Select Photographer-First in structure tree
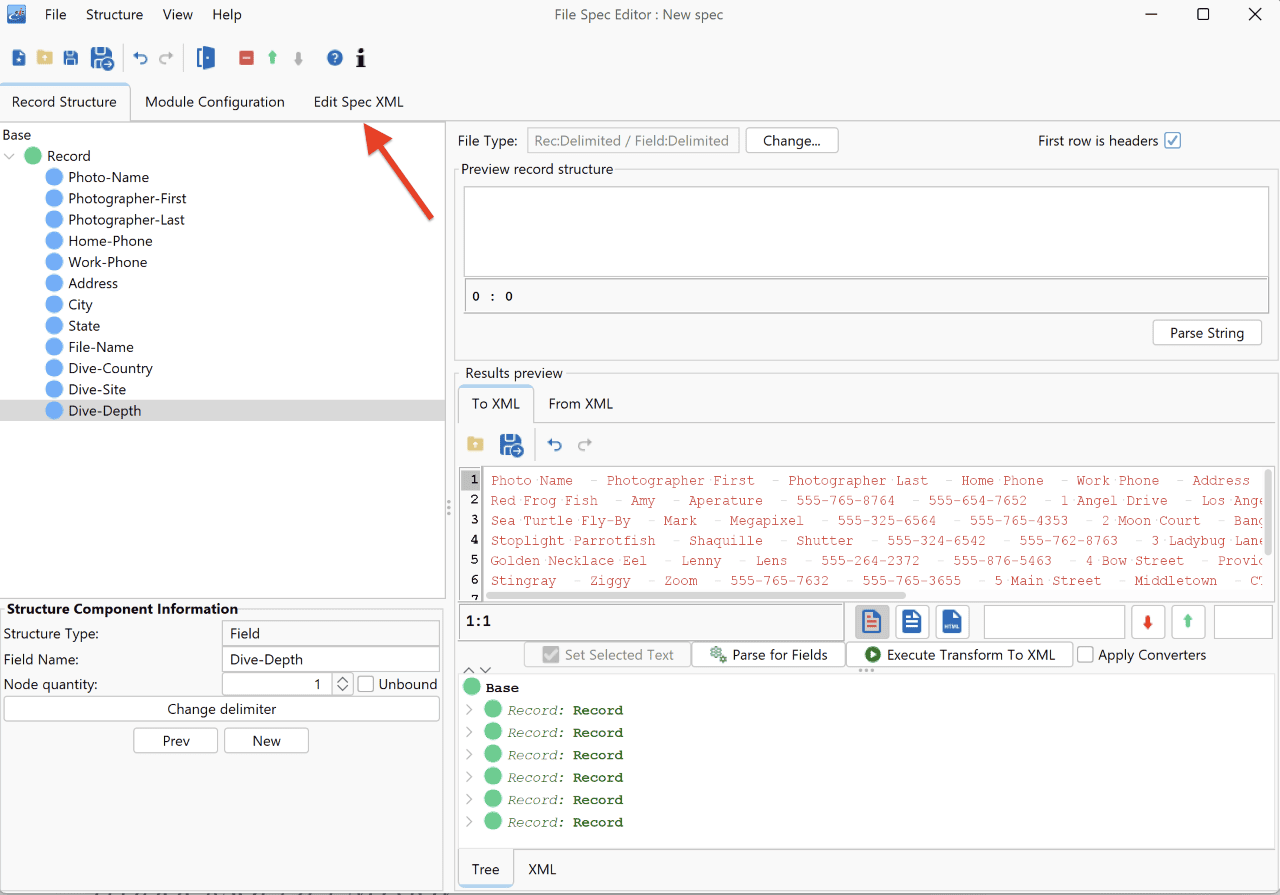 pos(127,198)
